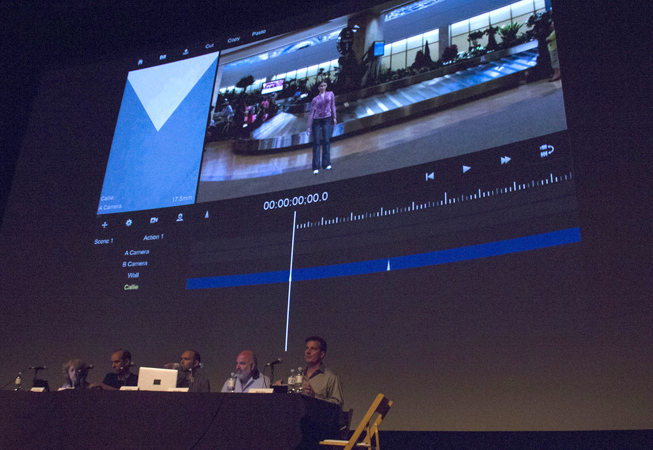Choose Cut in the top toolbar
The height and width of the screenshot is (450, 653).
(209, 46)
